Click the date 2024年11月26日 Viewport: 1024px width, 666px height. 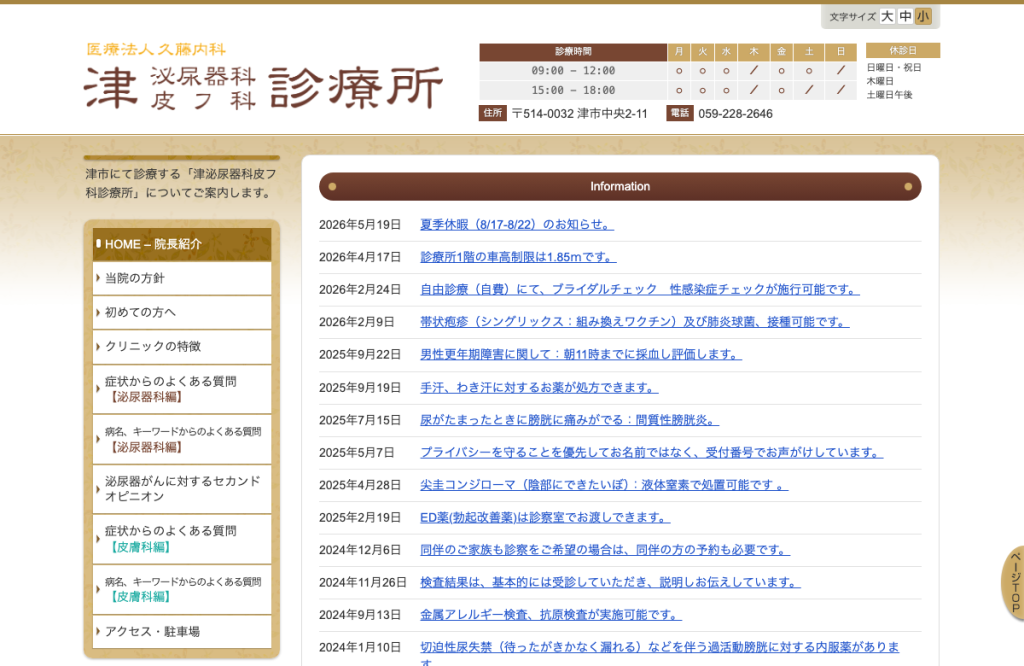[x=363, y=582]
